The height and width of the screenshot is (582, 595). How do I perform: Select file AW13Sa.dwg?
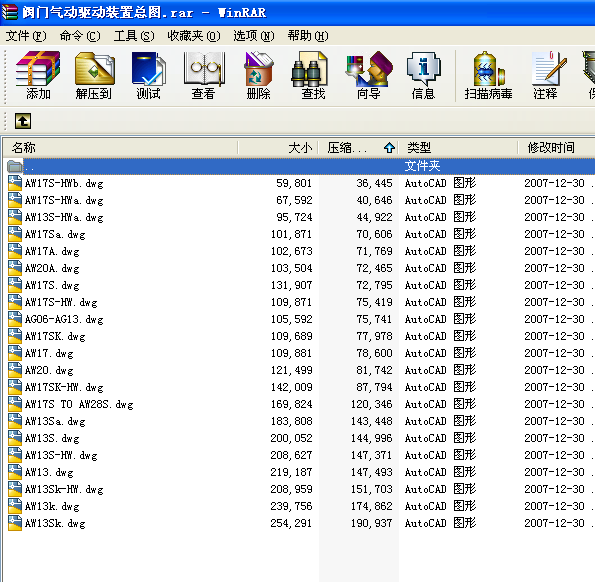pyautogui.click(x=55, y=422)
